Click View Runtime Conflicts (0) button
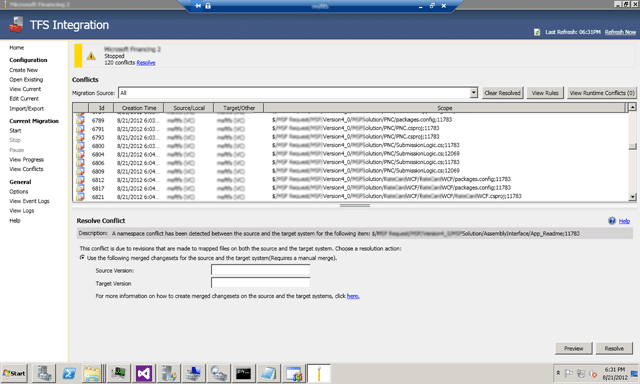The width and height of the screenshot is (640, 384). [x=602, y=93]
